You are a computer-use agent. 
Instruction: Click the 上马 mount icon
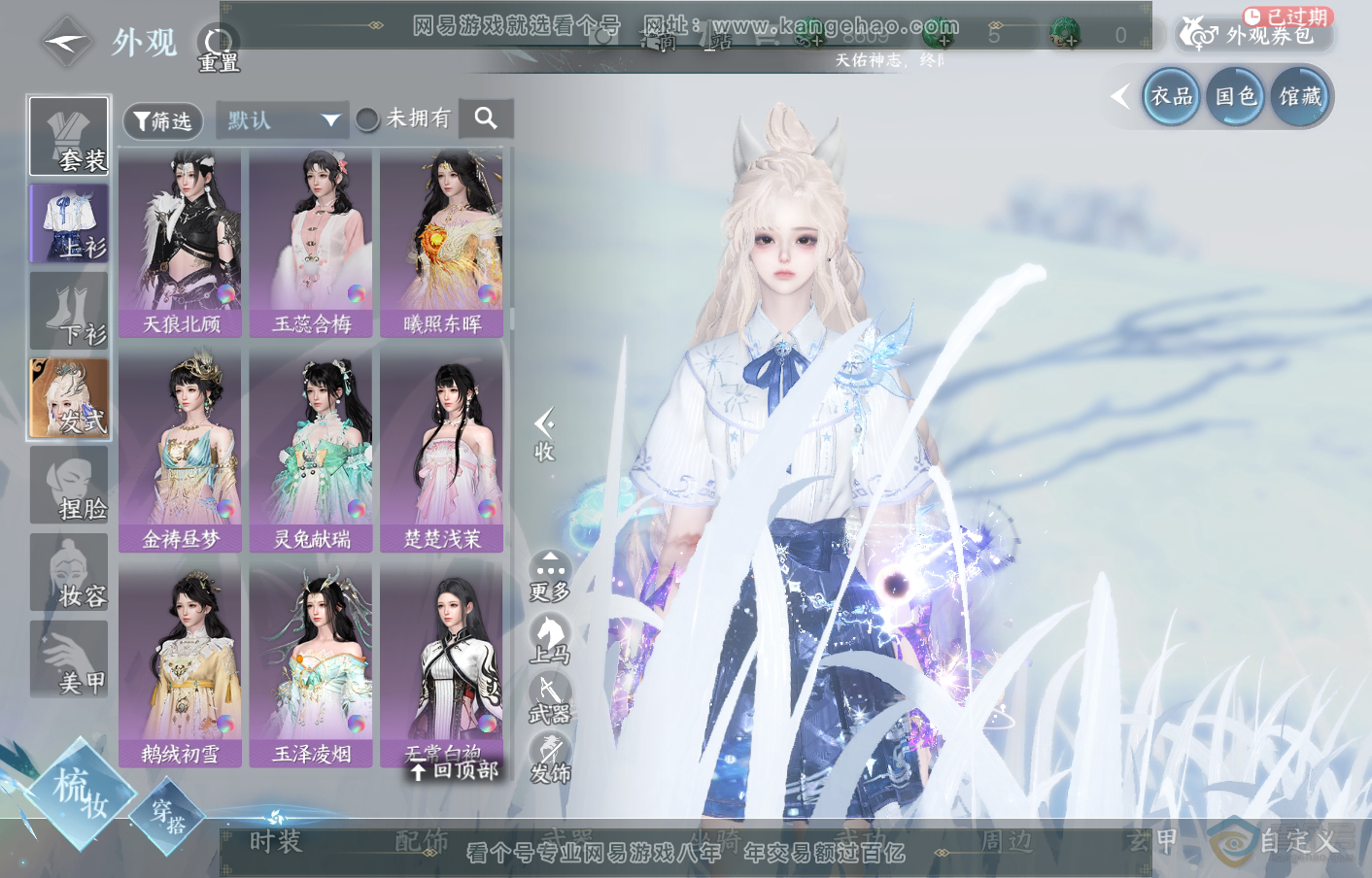550,639
